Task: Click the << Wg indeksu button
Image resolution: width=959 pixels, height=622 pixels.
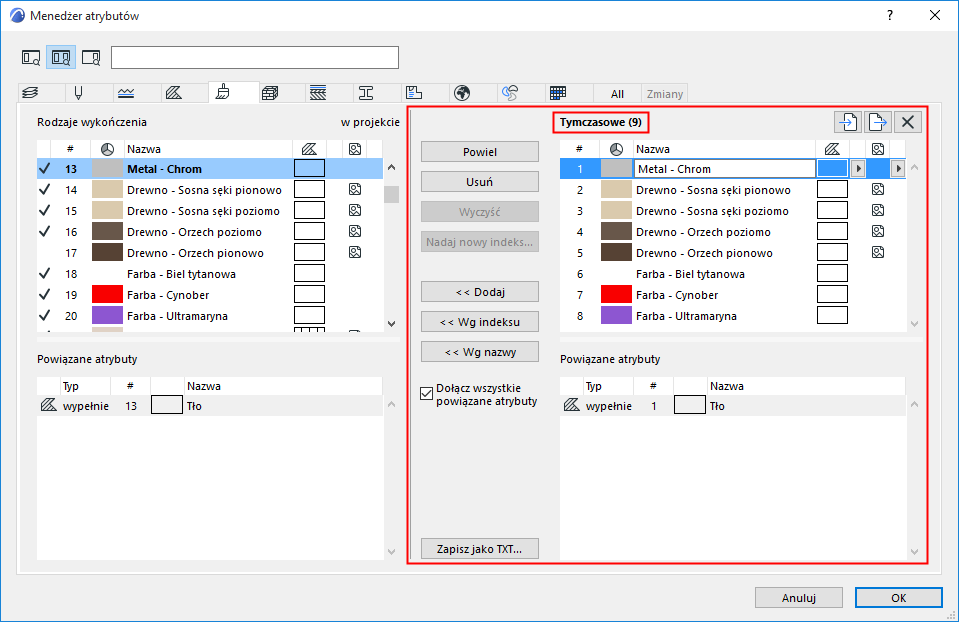Action: 480,322
